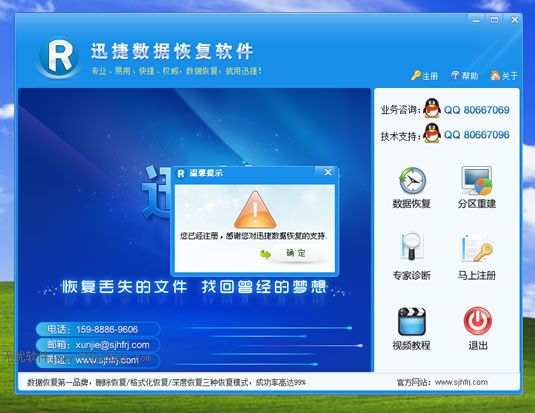Click the email xunjie@sjhfrj.com
Screen dimensions: 535x413
[x=112, y=345]
